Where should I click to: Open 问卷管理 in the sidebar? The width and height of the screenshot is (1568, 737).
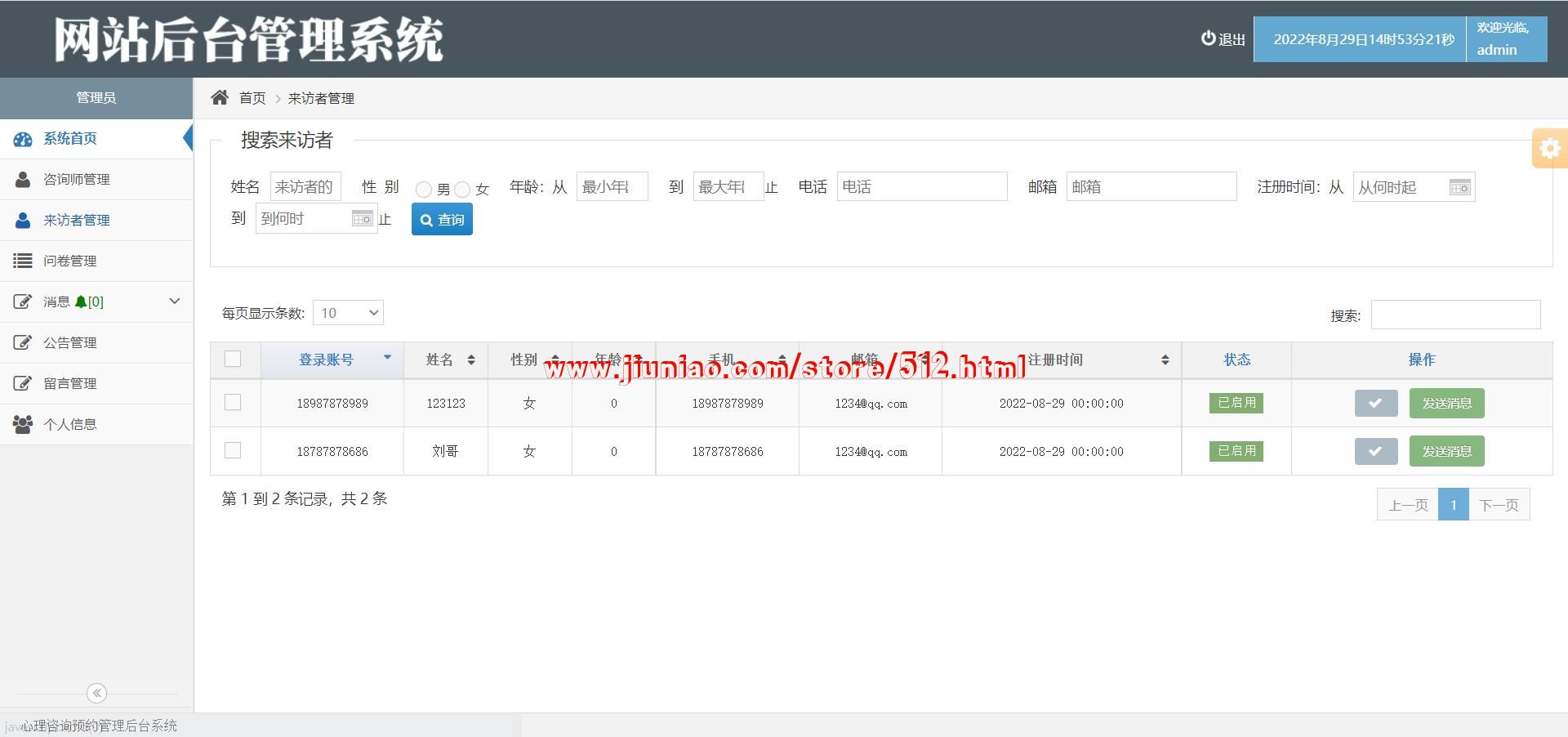pyautogui.click(x=96, y=261)
